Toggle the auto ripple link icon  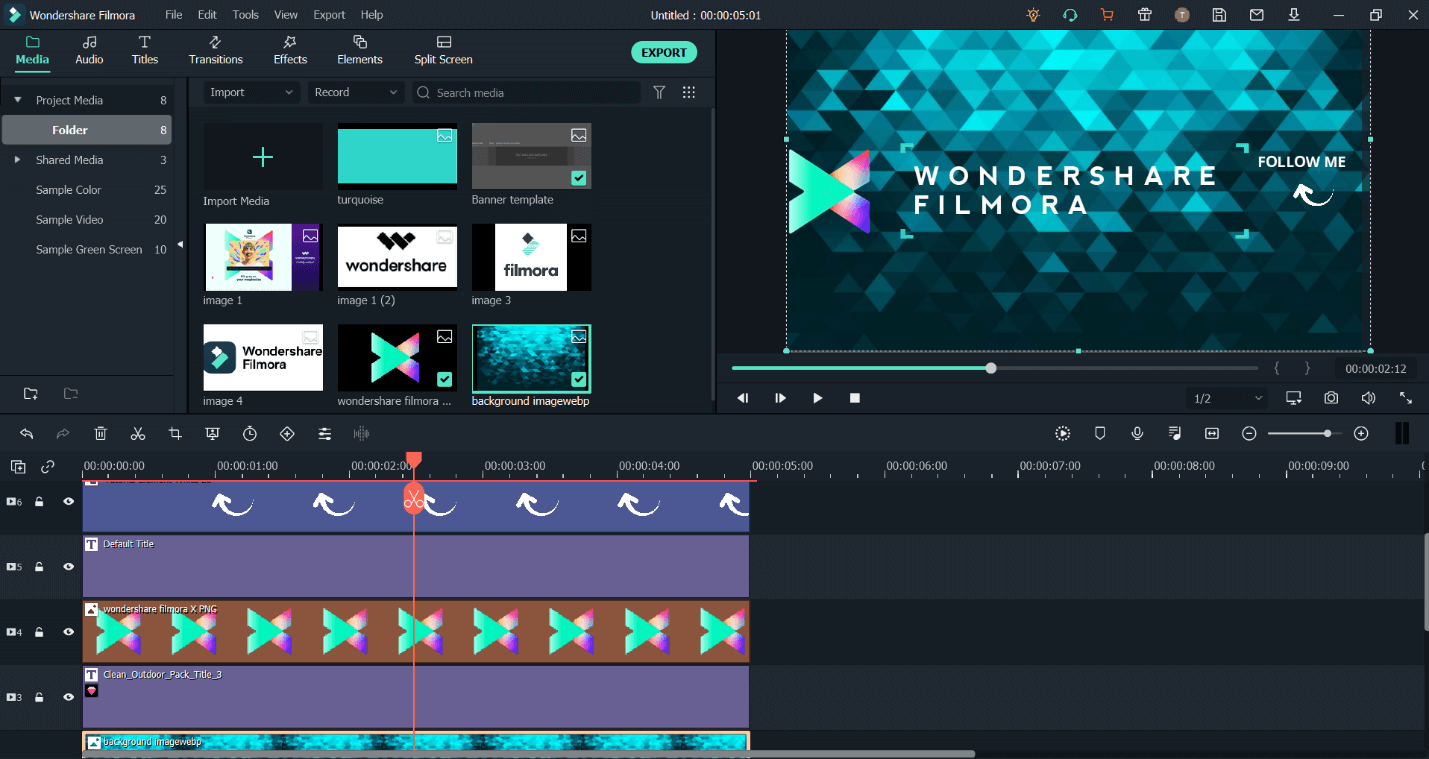coord(48,466)
